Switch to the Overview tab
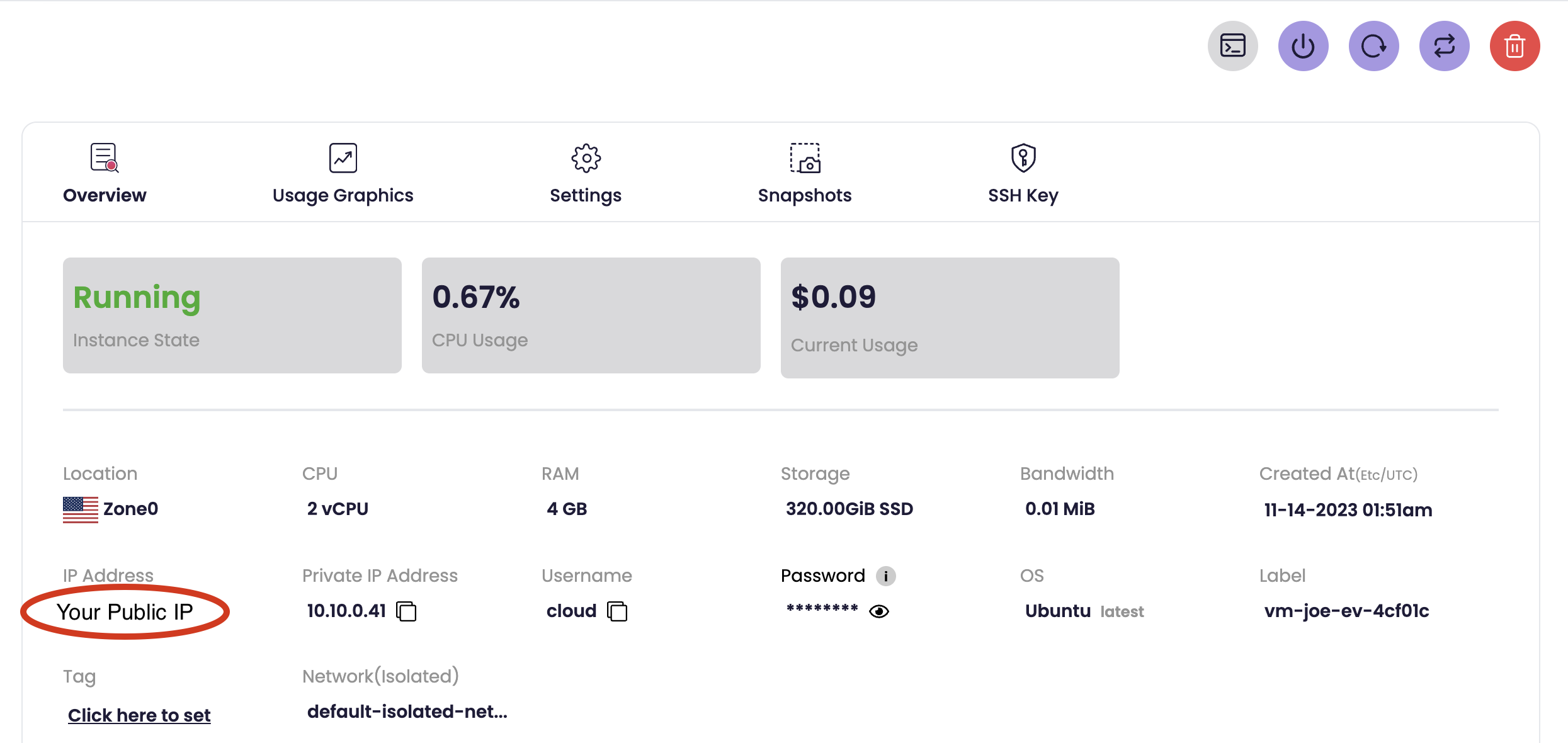 pos(105,174)
